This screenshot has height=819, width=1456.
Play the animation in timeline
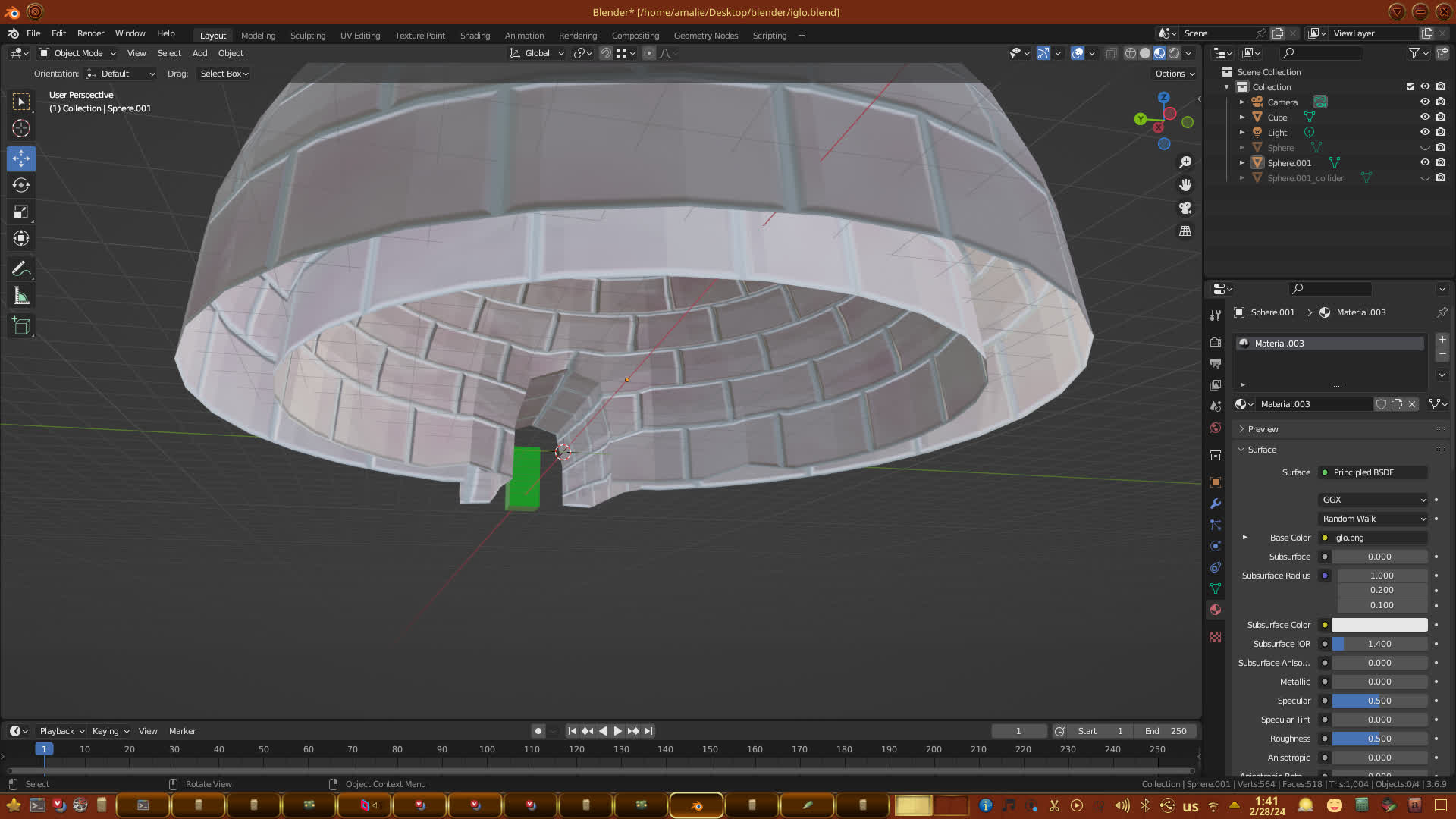pyautogui.click(x=617, y=731)
